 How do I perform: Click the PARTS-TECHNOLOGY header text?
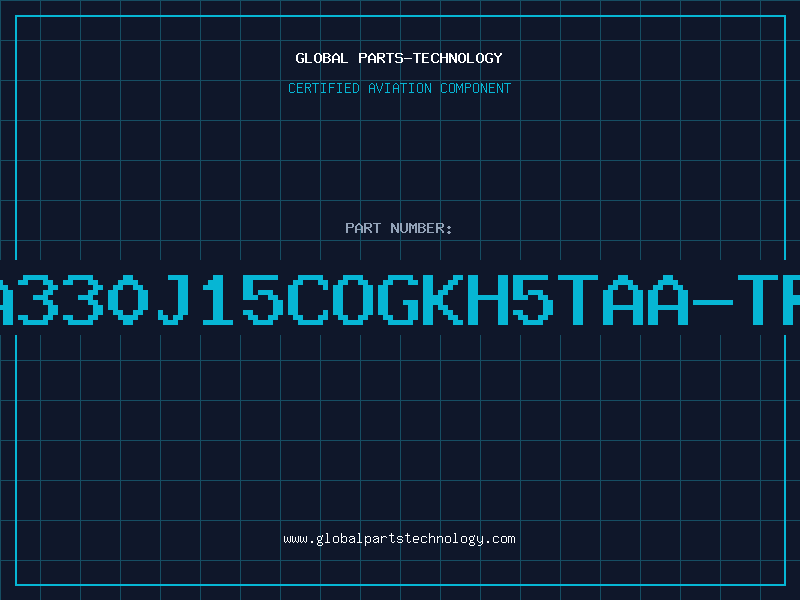point(430,58)
